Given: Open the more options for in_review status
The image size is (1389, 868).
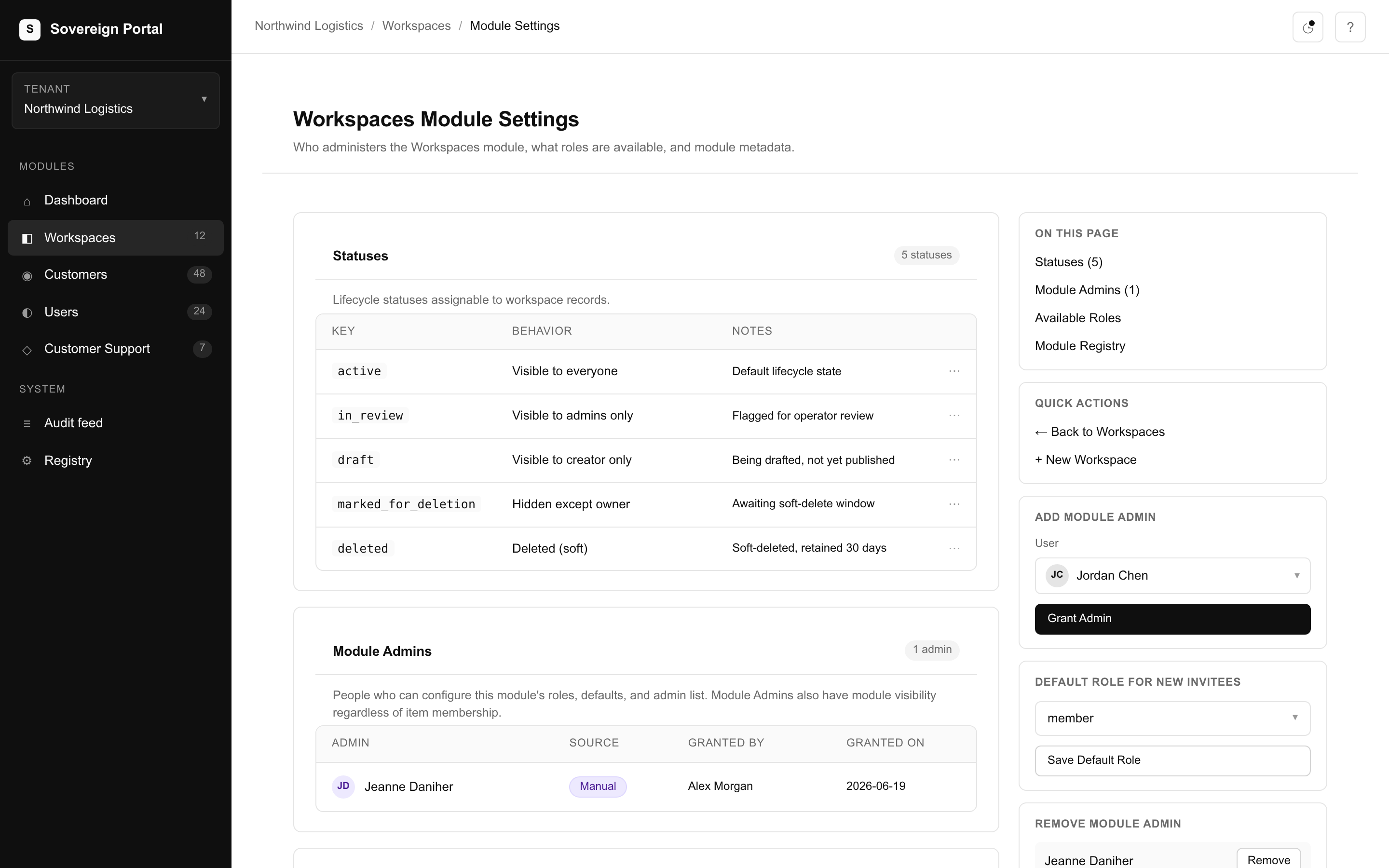Looking at the screenshot, I should click(x=954, y=416).
